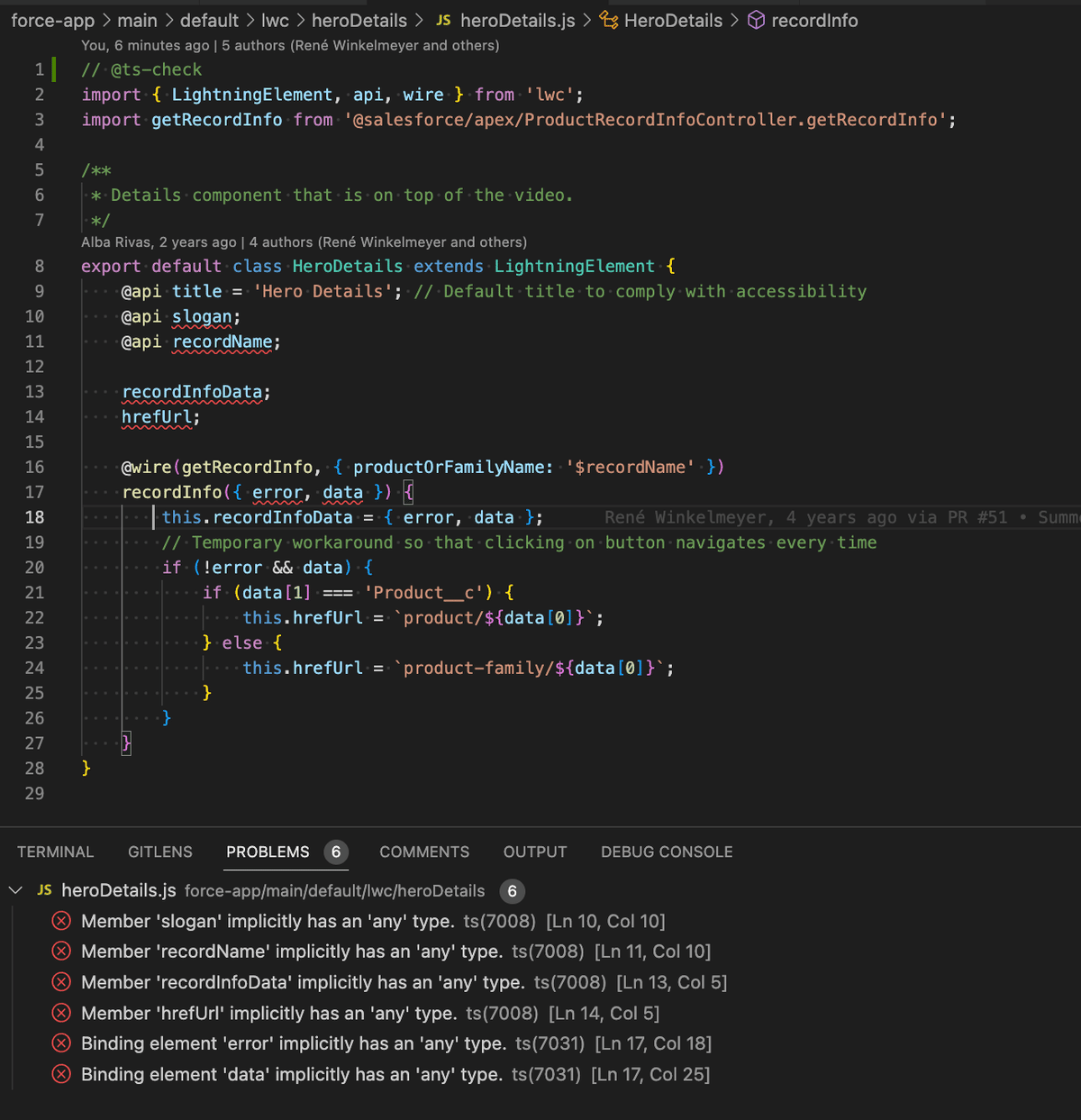The image size is (1081, 1120).
Task: Open code lens 'Alba Rivas, 2 years ago'
Action: (159, 241)
